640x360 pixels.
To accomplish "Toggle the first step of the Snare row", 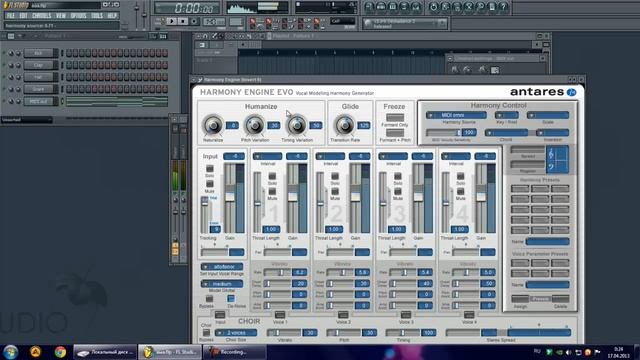I will pos(69,89).
